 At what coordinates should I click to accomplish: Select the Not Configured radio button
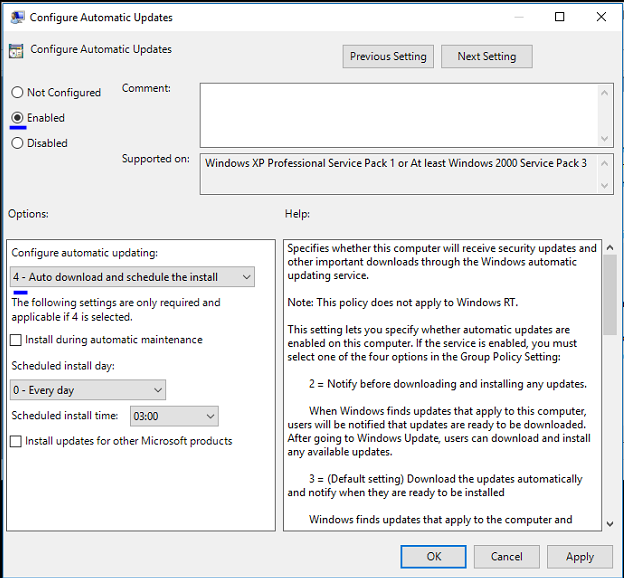(17, 92)
